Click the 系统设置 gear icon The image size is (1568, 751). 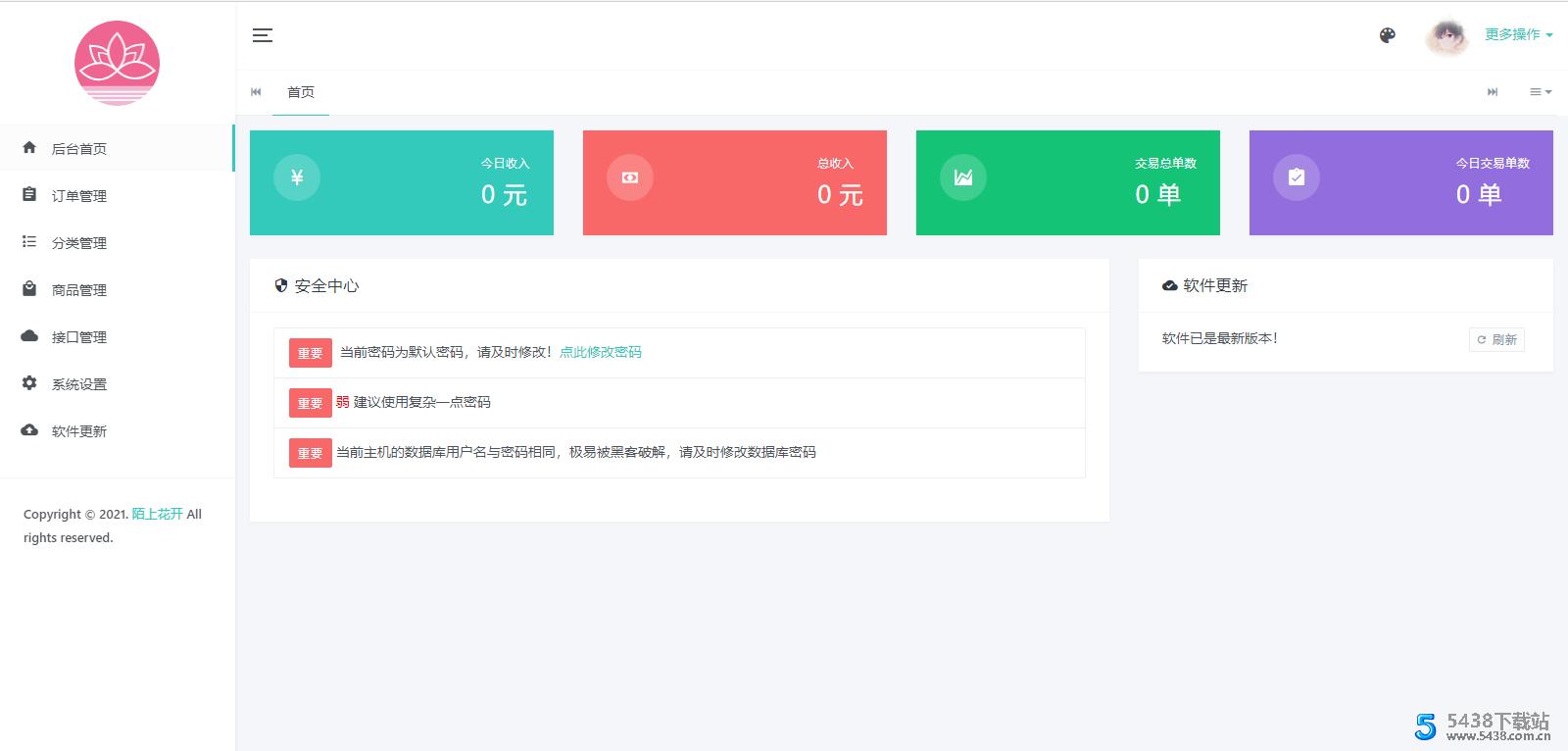point(29,383)
